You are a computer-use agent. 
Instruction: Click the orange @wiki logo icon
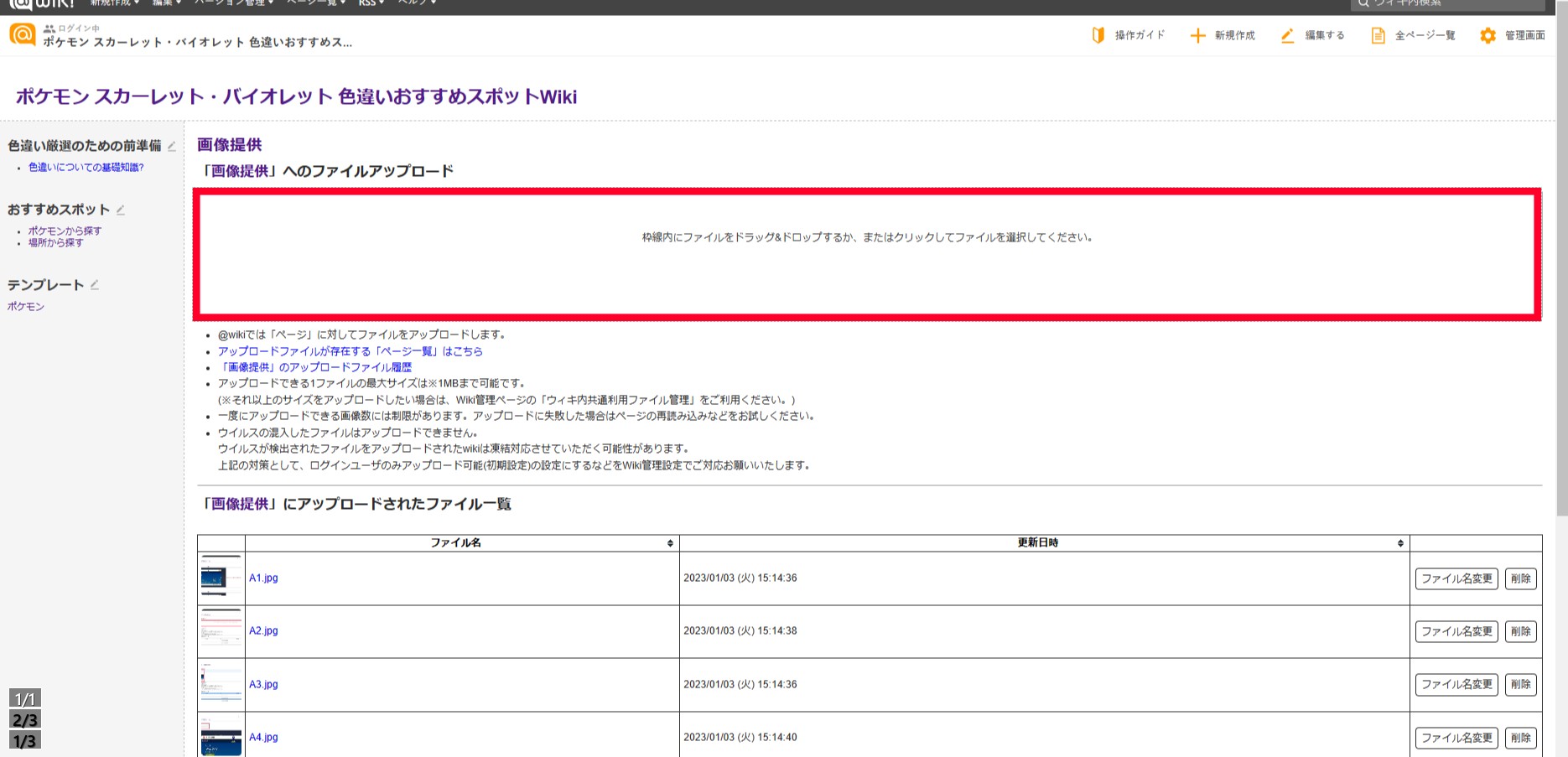[x=22, y=34]
